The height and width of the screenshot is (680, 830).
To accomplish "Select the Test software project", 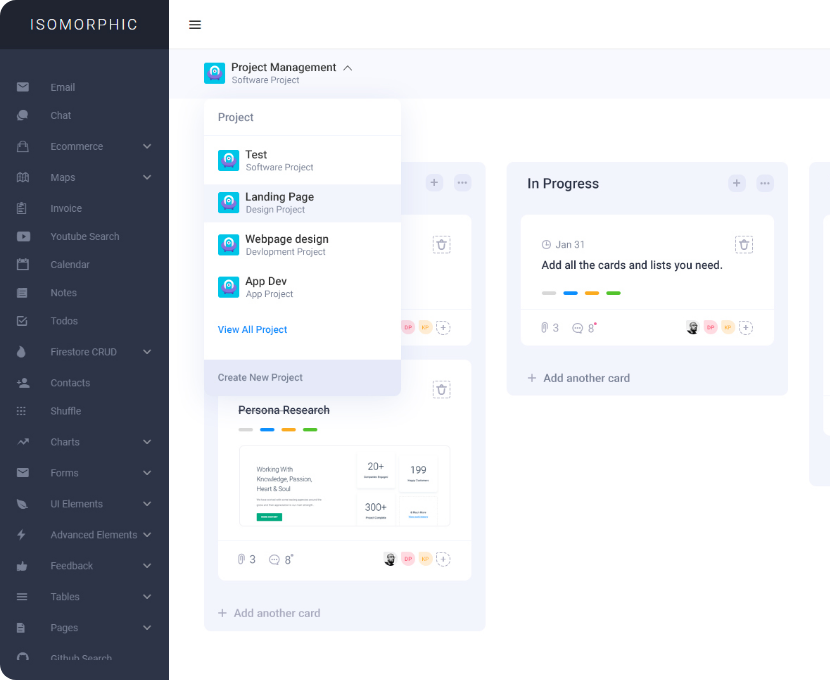I will coord(302,160).
